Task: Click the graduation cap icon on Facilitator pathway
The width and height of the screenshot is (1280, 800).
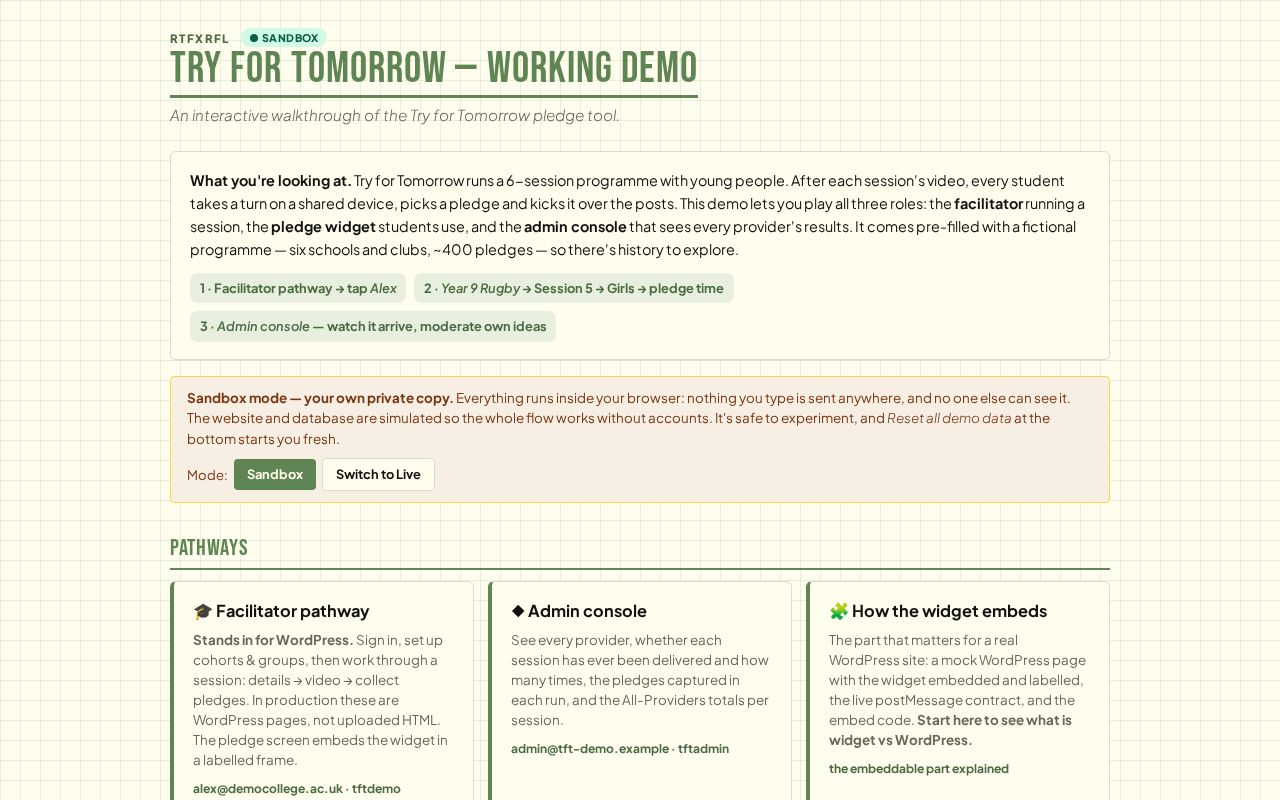Action: click(x=202, y=611)
